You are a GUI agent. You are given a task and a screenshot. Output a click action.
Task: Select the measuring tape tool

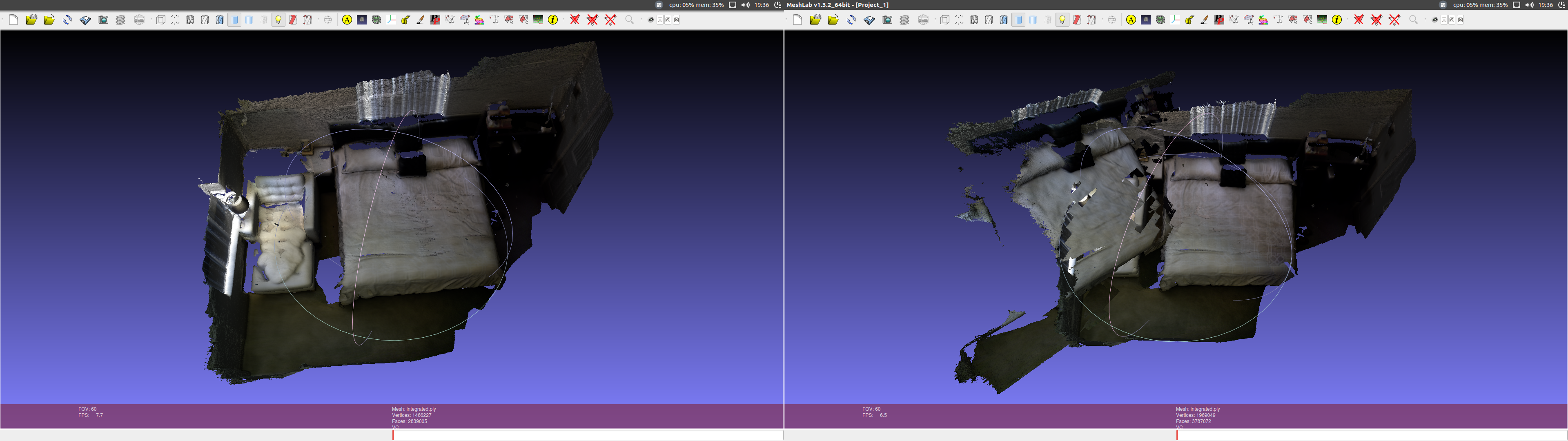[x=405, y=20]
